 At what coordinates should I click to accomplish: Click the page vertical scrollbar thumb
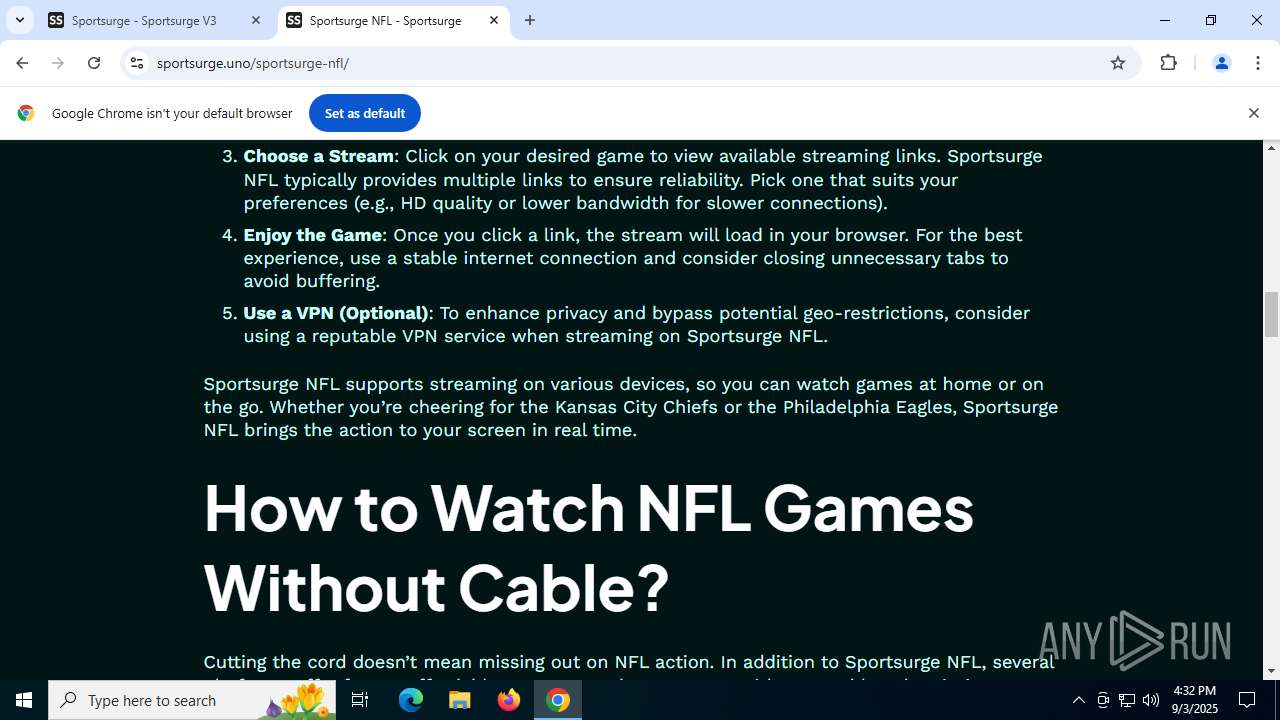coord(1271,314)
